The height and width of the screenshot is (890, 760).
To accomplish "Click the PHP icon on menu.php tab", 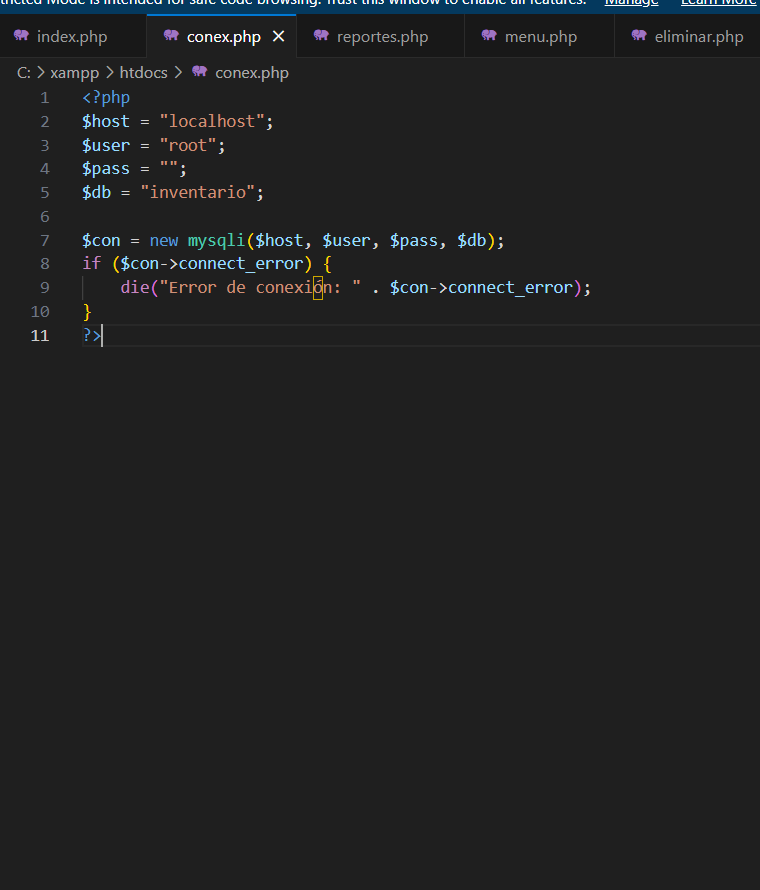I will click(x=489, y=36).
